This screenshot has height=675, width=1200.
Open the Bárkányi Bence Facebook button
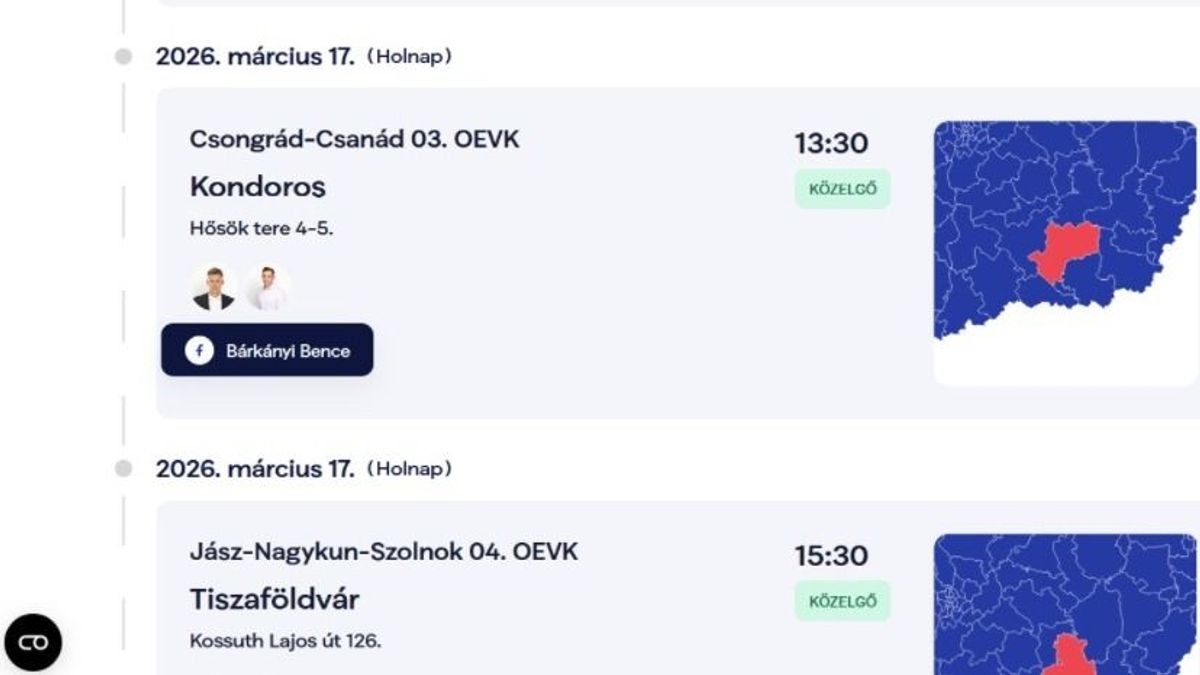[268, 351]
